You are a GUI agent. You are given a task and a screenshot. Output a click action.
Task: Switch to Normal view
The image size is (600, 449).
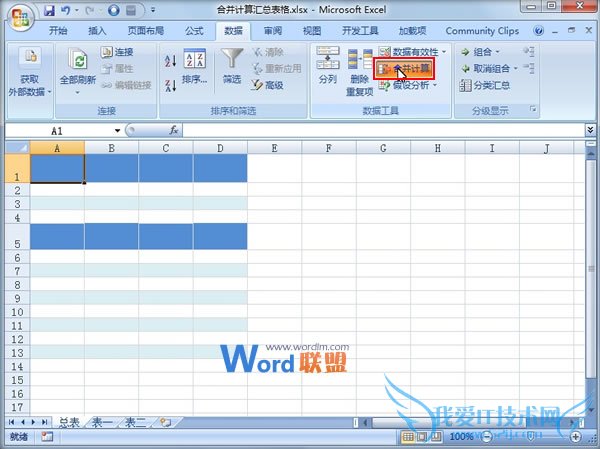coord(408,437)
